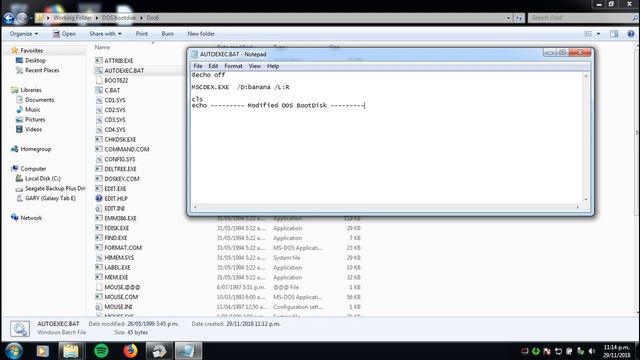Select the EDIT.INI file icon

coord(99,208)
